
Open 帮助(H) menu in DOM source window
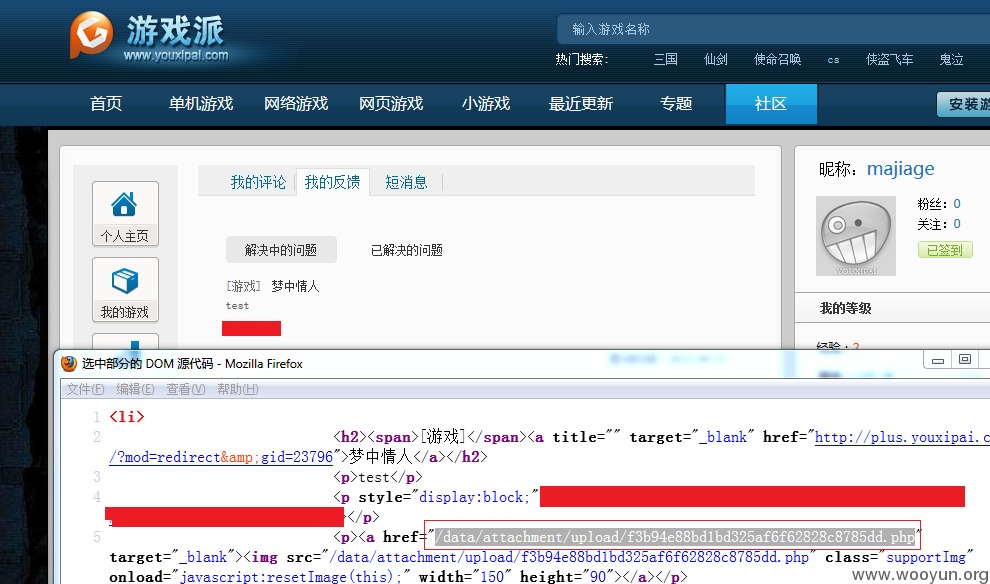(237, 390)
